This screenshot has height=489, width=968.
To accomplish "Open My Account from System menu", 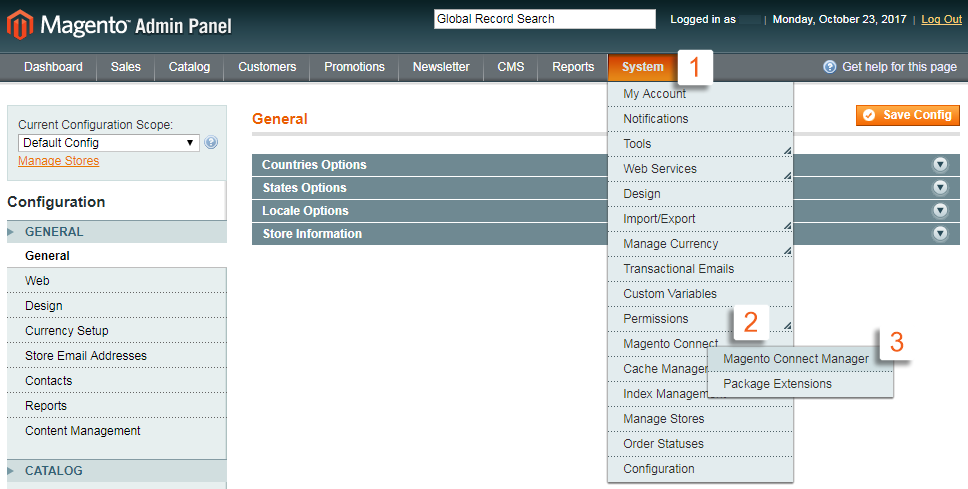I will (x=700, y=94).
